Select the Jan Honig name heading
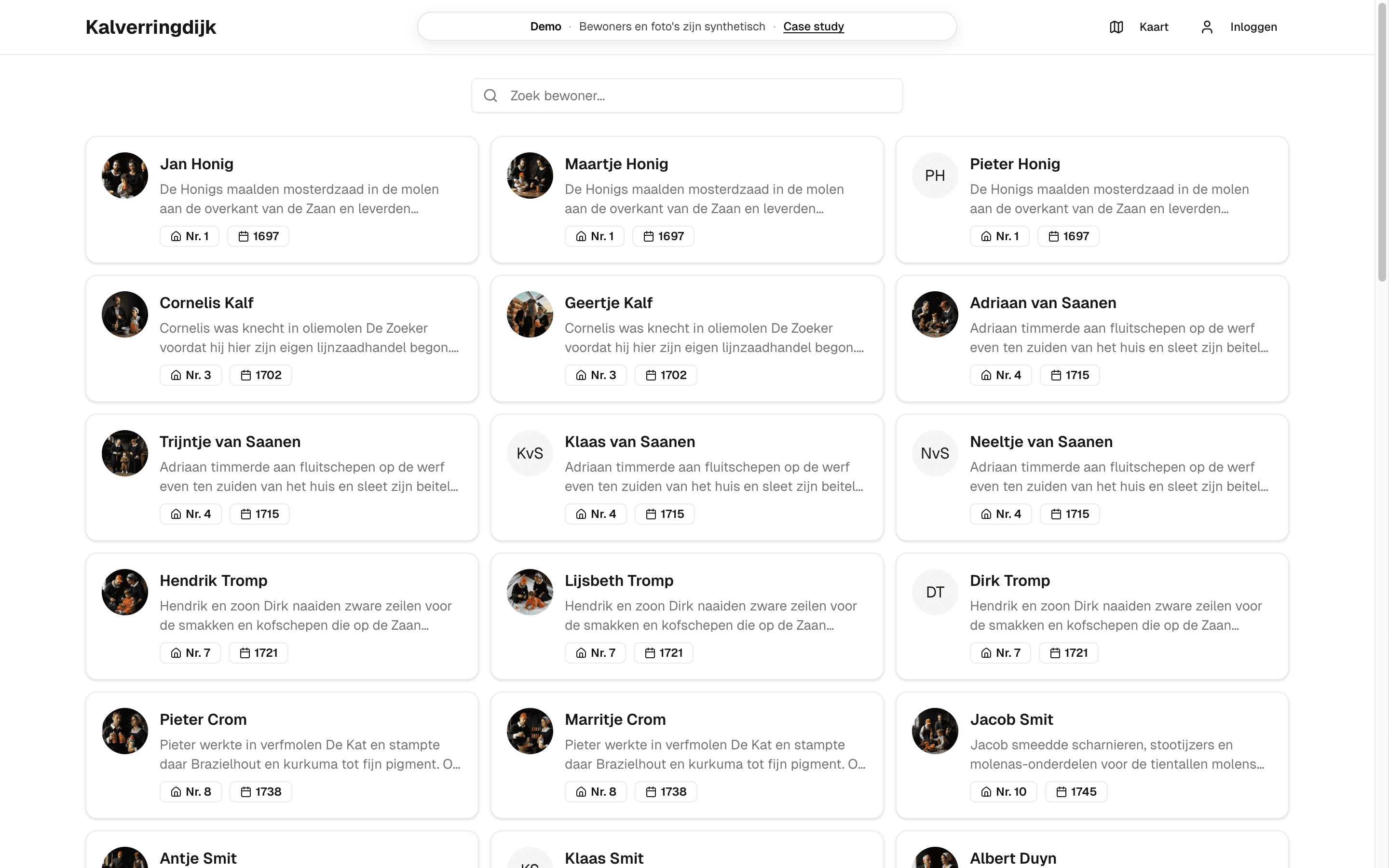 (196, 164)
